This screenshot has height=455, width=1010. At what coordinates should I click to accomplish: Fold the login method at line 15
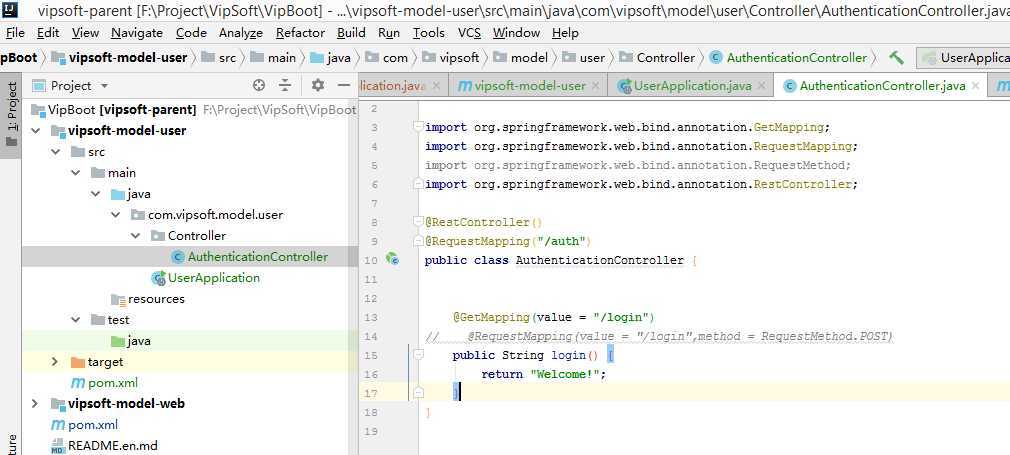(418, 354)
